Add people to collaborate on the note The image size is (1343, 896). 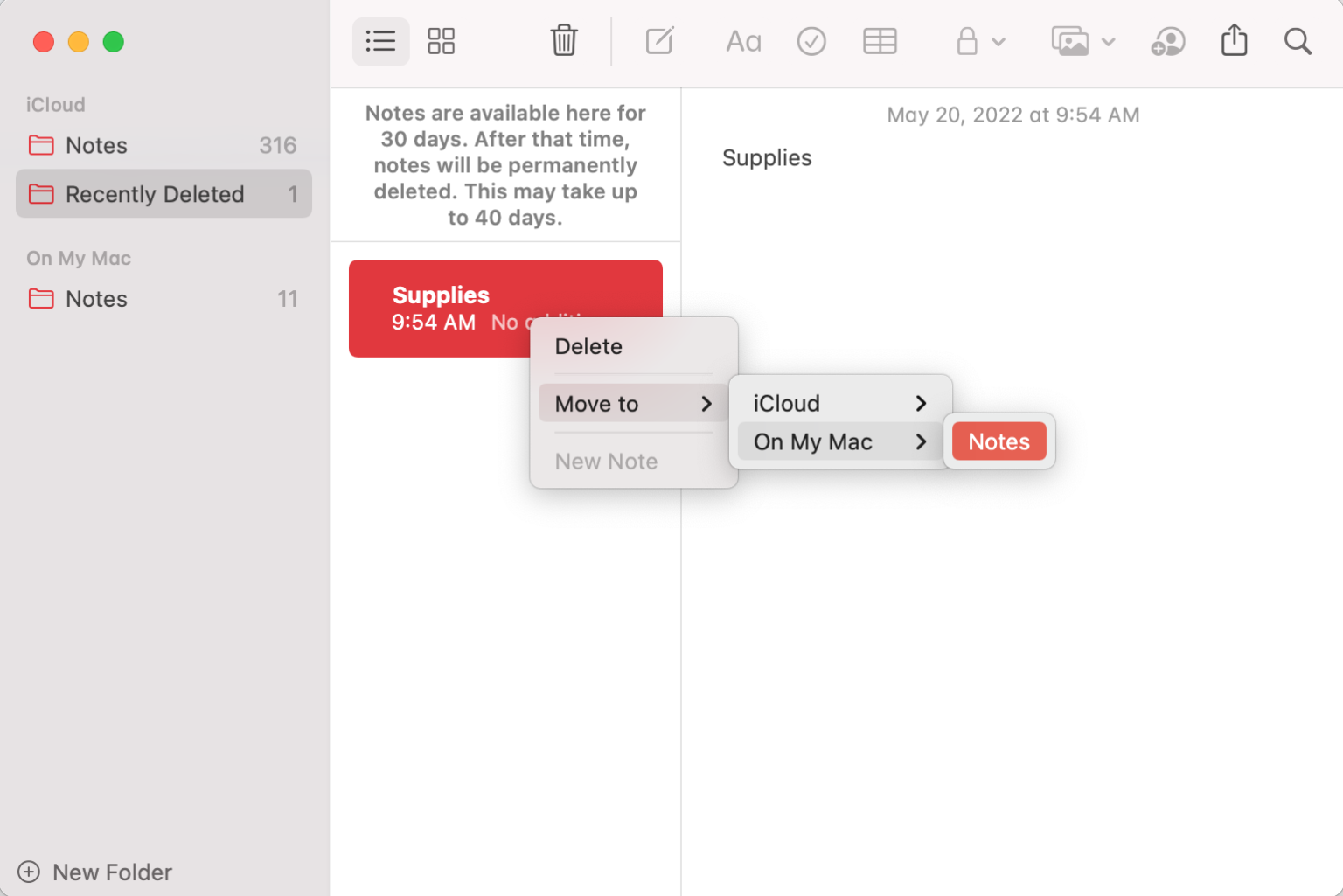tap(1168, 41)
